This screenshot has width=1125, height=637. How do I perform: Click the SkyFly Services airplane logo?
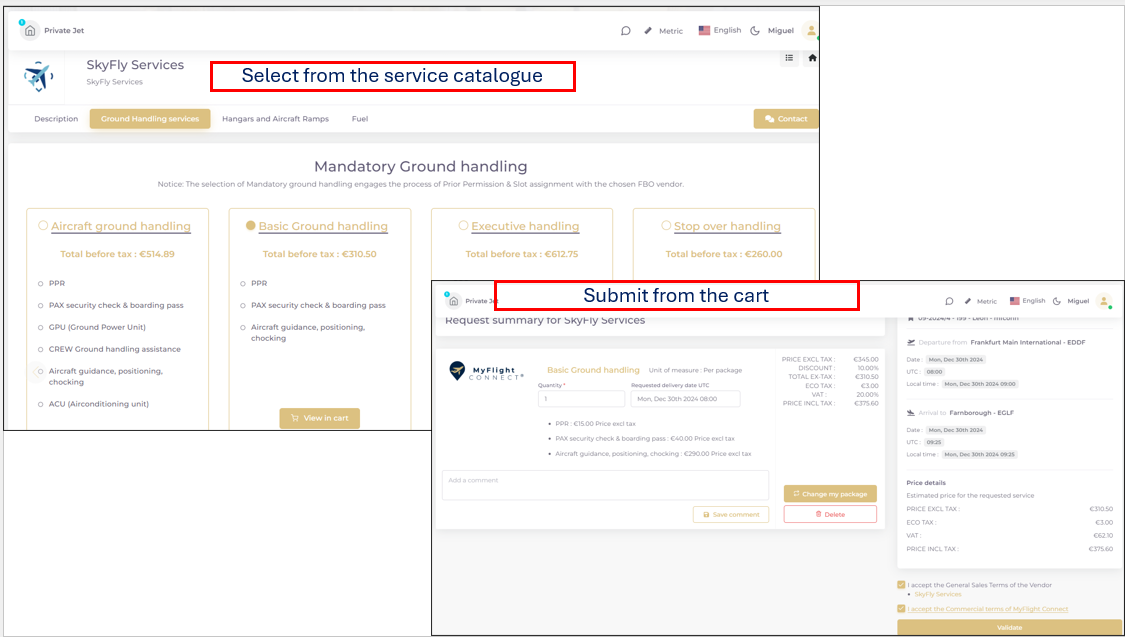coord(37,77)
